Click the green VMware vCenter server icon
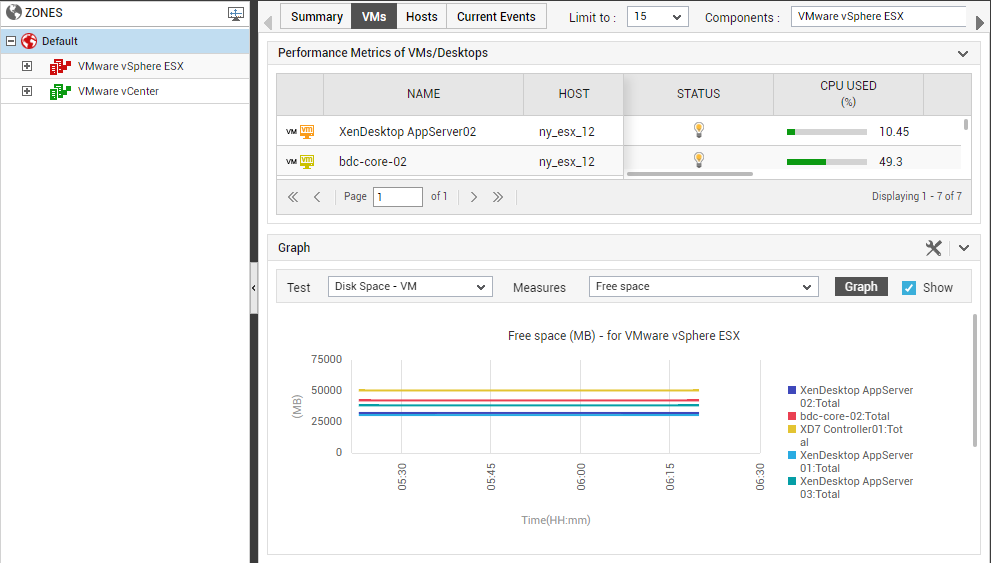The image size is (991, 563). [60, 92]
